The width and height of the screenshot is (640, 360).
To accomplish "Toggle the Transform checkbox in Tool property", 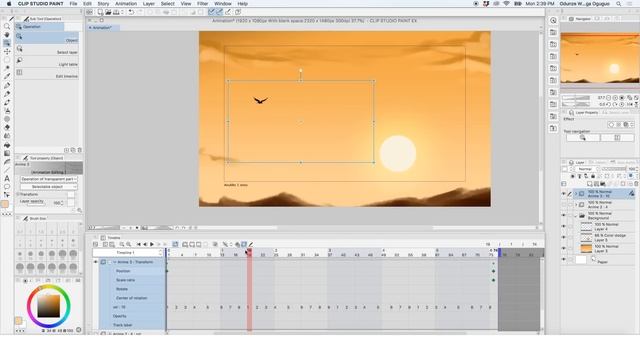I will [x=71, y=195].
